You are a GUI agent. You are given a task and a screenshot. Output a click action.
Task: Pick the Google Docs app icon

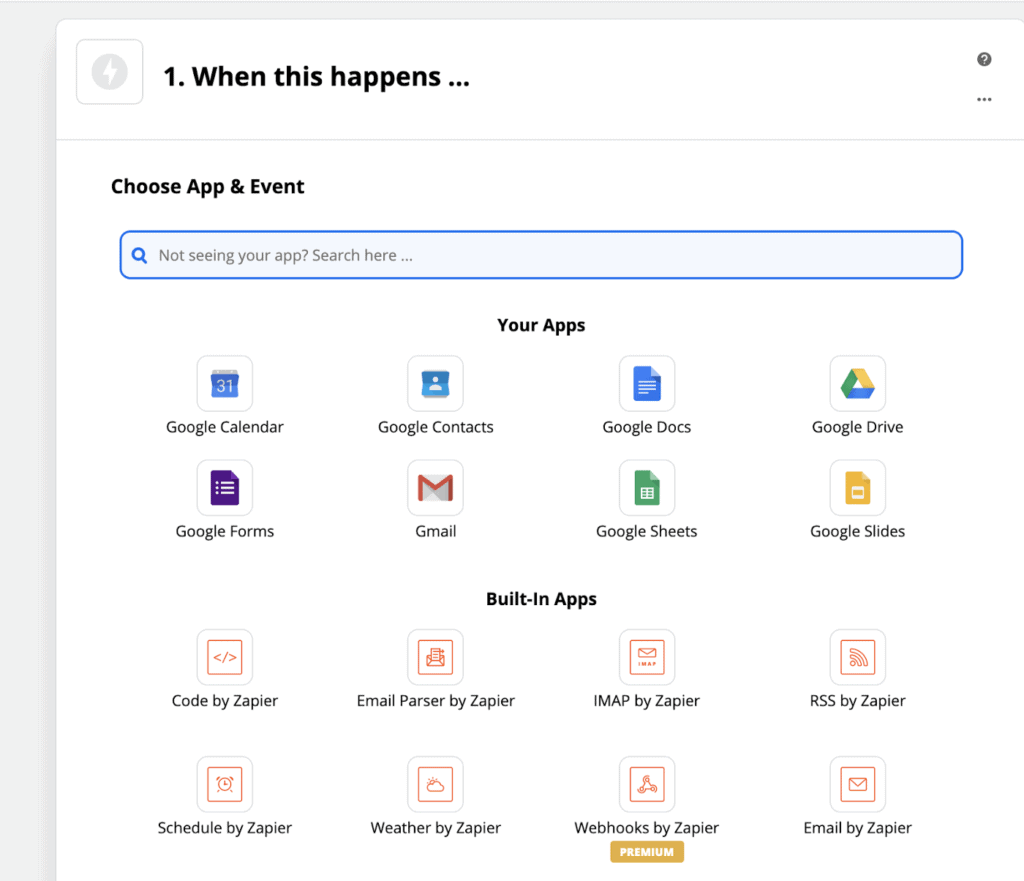click(x=647, y=384)
